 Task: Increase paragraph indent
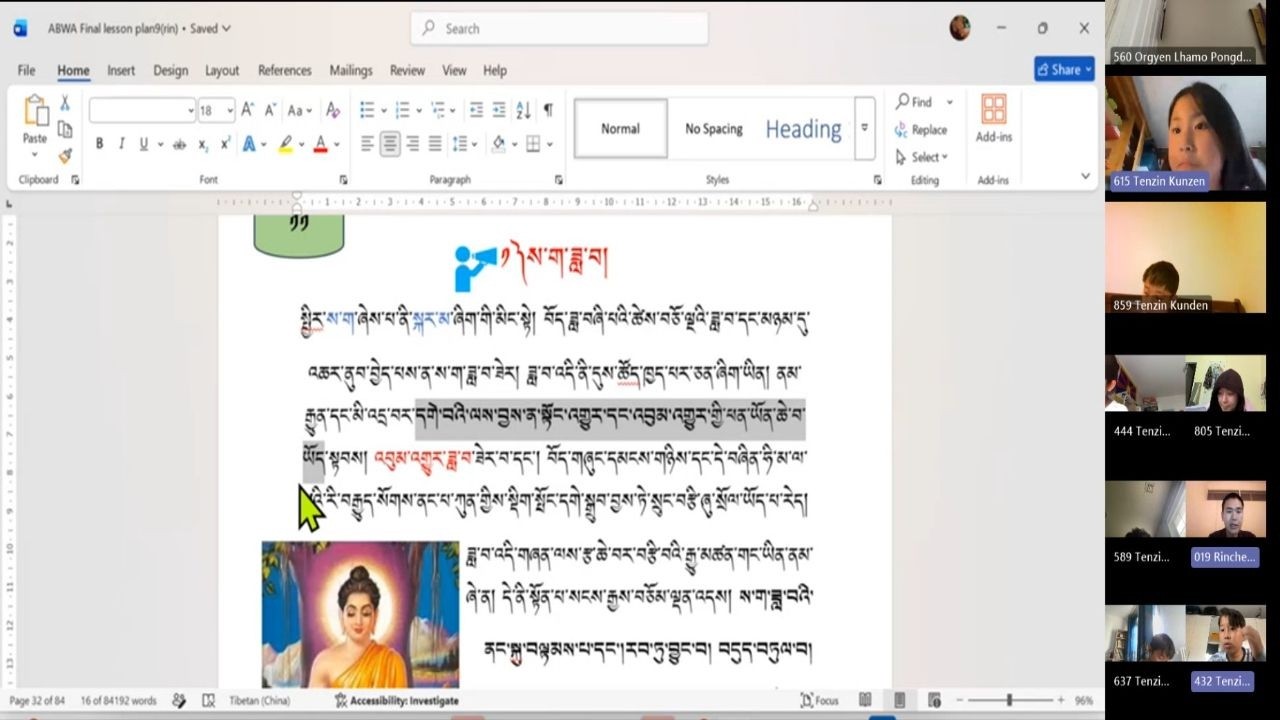[x=498, y=110]
